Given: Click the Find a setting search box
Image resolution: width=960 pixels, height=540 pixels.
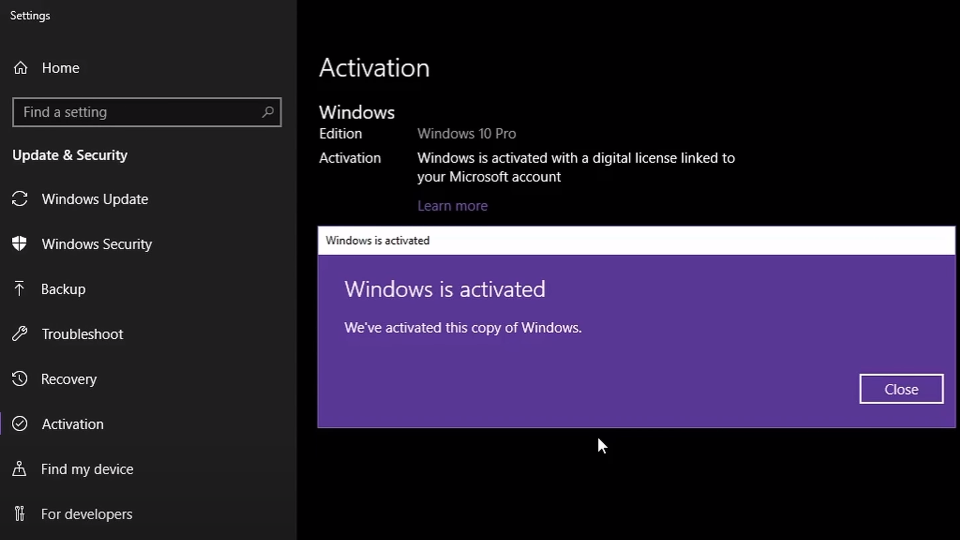Looking at the screenshot, I should [147, 112].
